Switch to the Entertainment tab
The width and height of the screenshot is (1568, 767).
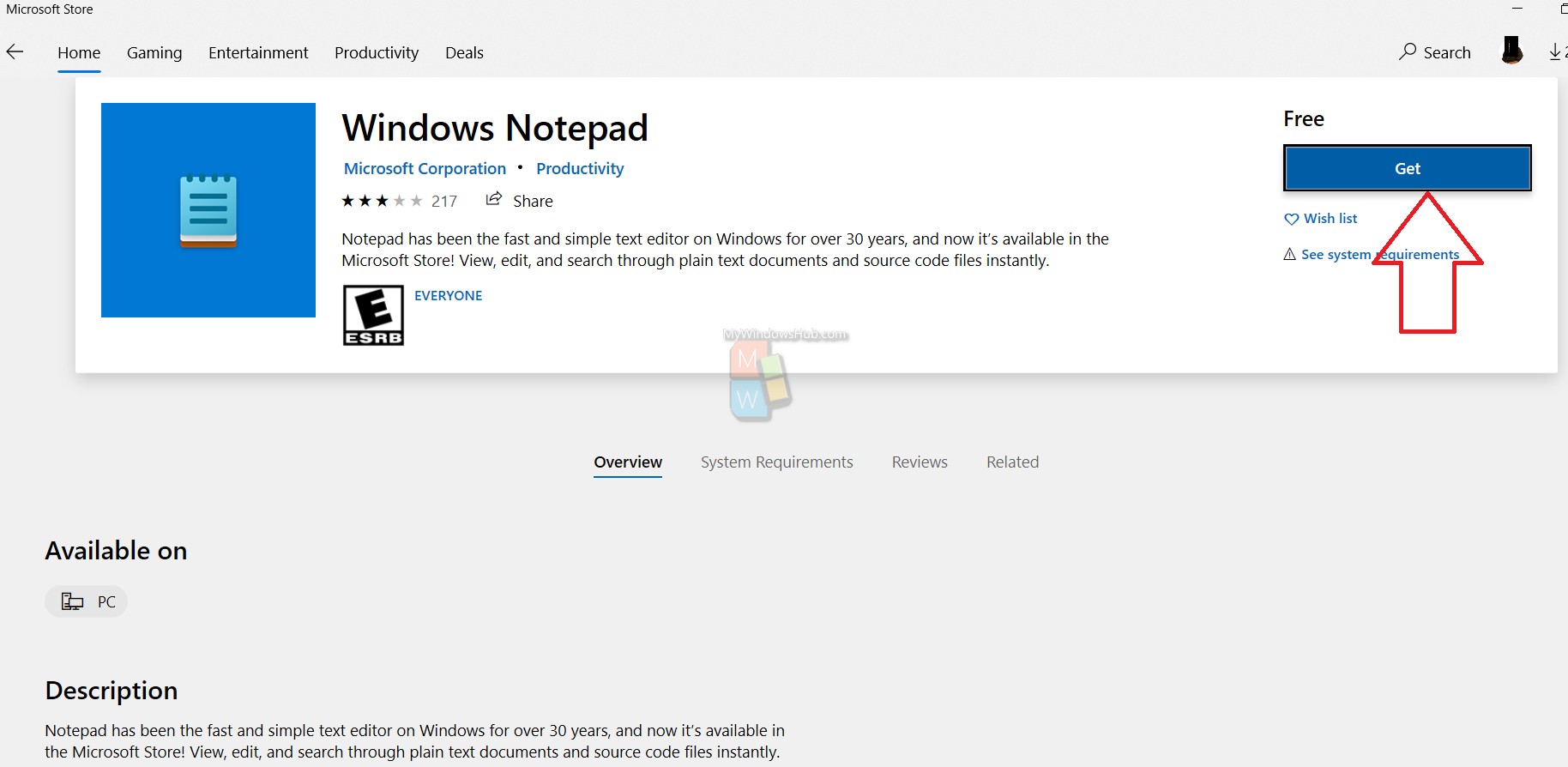coord(258,52)
